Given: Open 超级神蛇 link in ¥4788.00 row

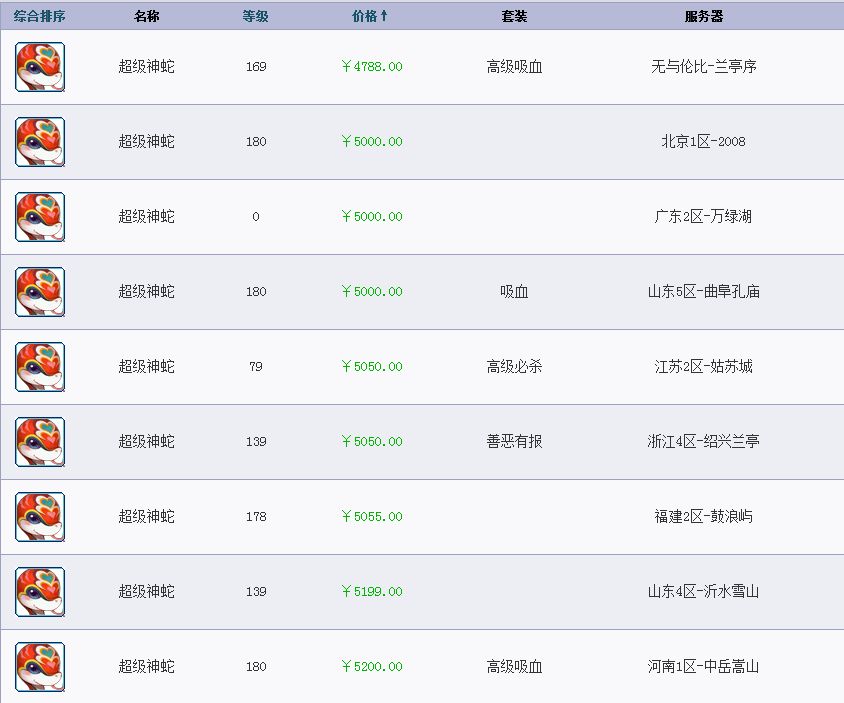Looking at the screenshot, I should [146, 66].
